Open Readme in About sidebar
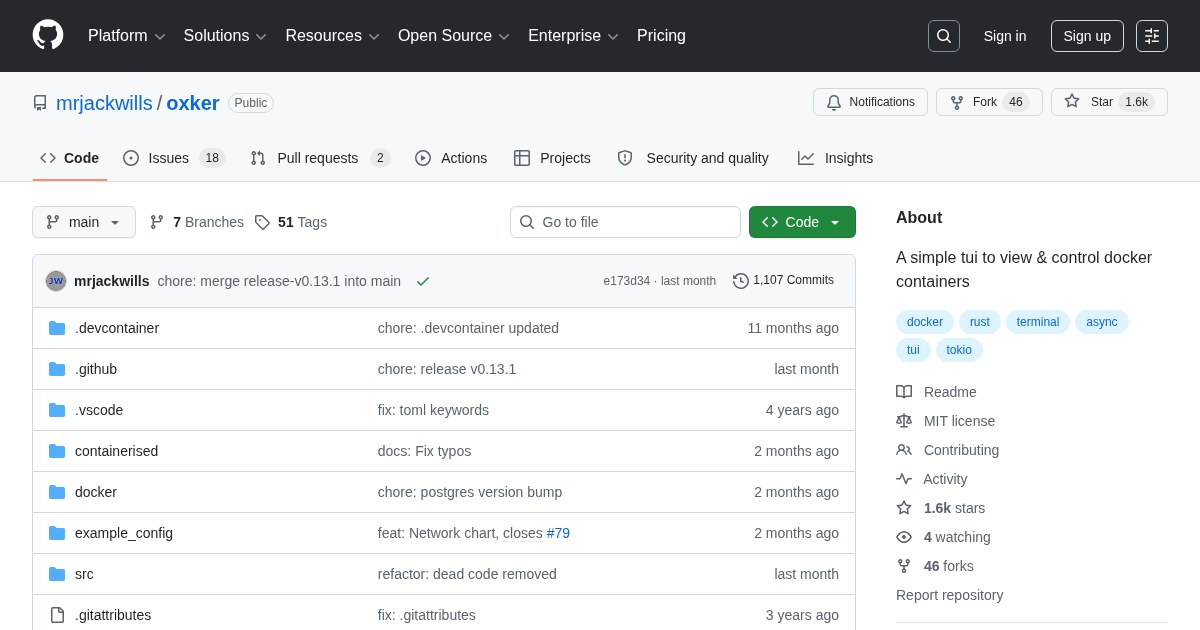 pos(936,392)
